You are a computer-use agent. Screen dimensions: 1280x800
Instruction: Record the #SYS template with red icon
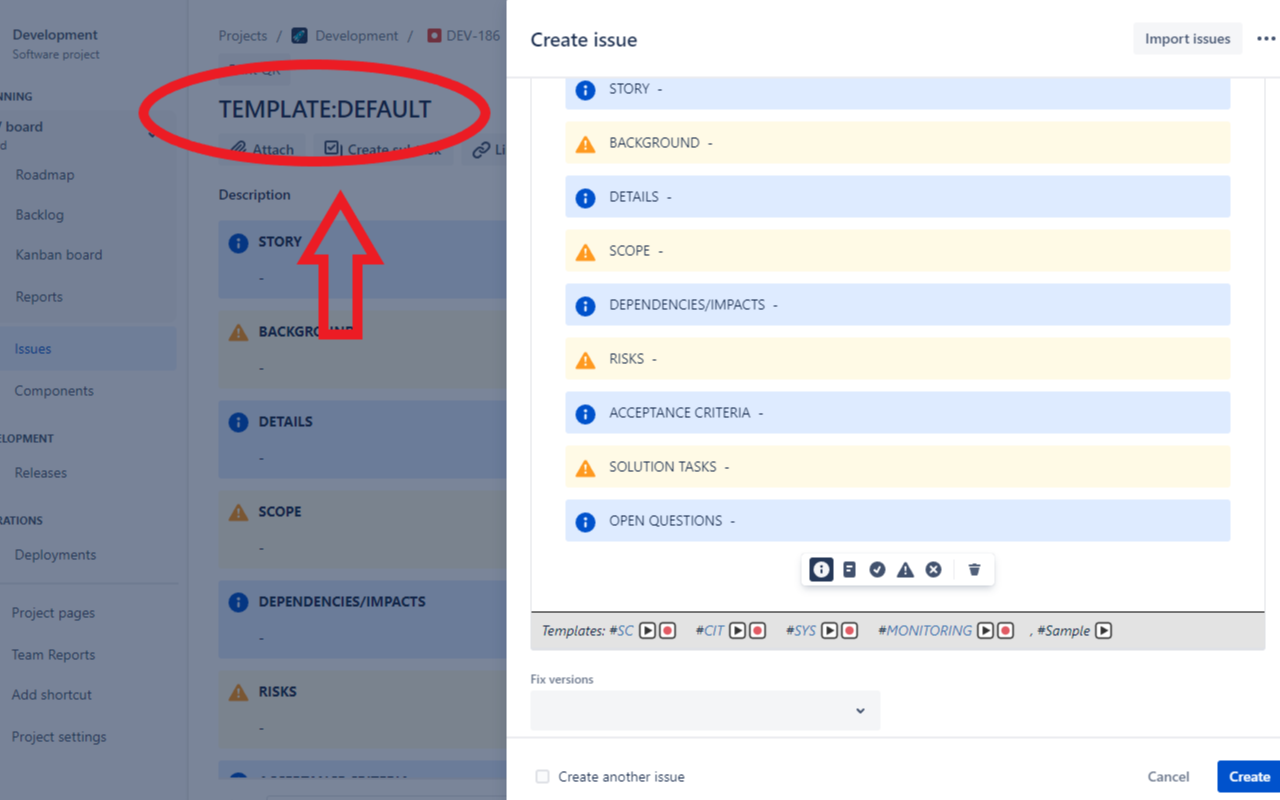[x=849, y=630]
